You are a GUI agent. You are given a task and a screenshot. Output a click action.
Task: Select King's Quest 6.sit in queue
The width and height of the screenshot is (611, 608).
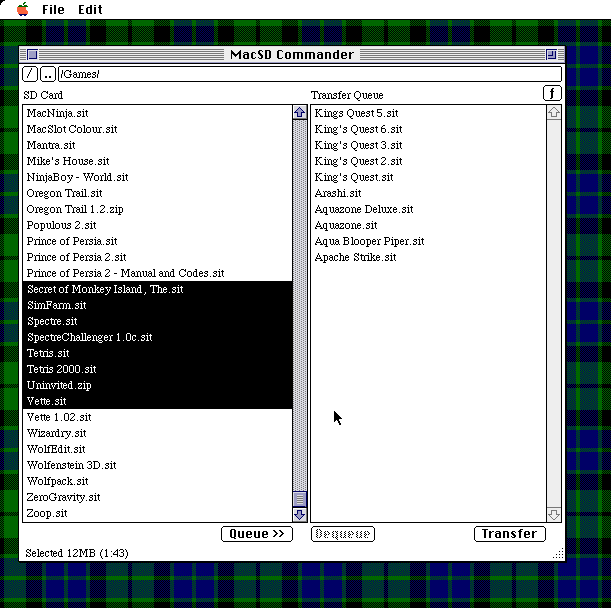[x=429, y=129]
